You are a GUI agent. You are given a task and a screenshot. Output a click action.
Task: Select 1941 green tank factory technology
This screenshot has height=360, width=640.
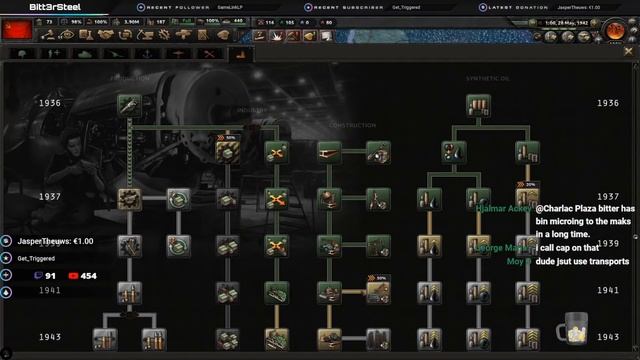(276, 293)
